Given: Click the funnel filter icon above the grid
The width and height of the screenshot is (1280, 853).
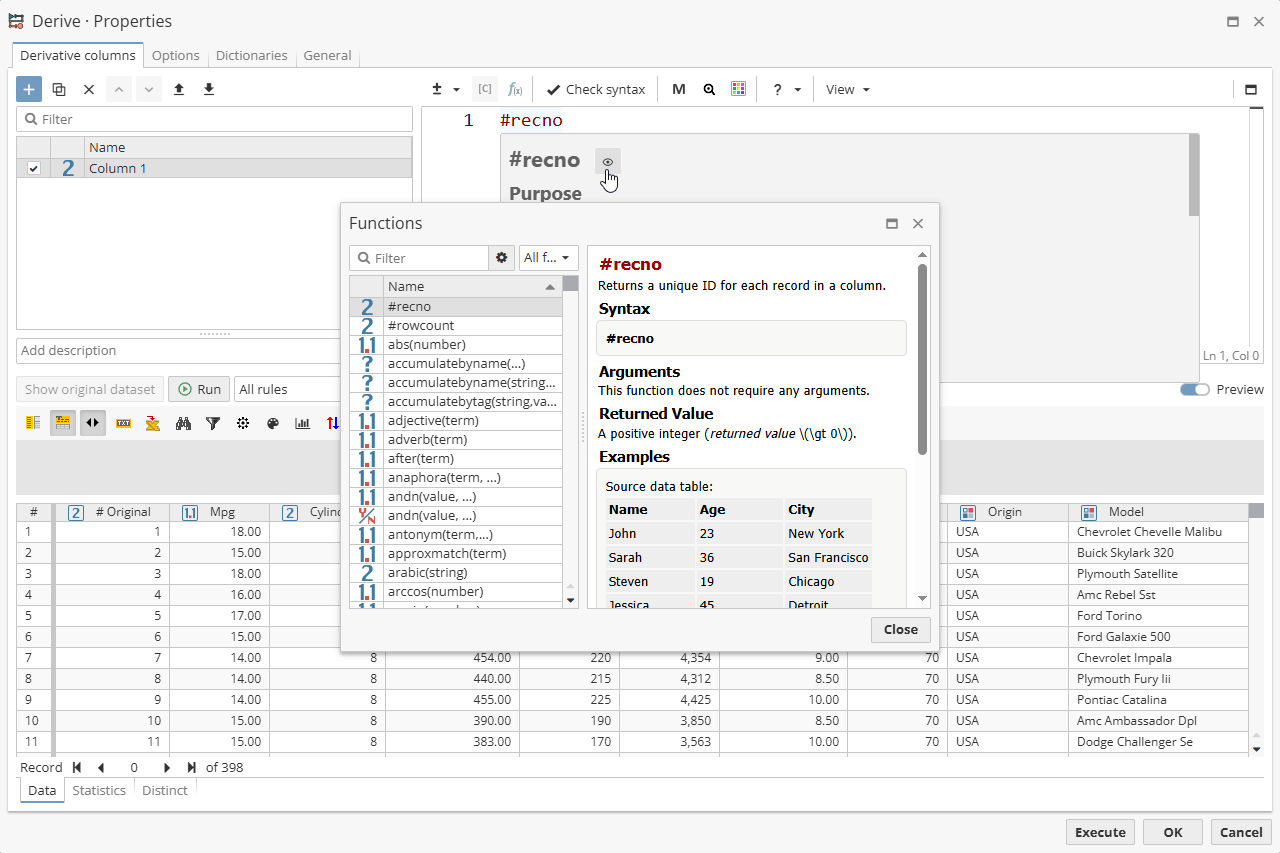Looking at the screenshot, I should click(x=213, y=423).
